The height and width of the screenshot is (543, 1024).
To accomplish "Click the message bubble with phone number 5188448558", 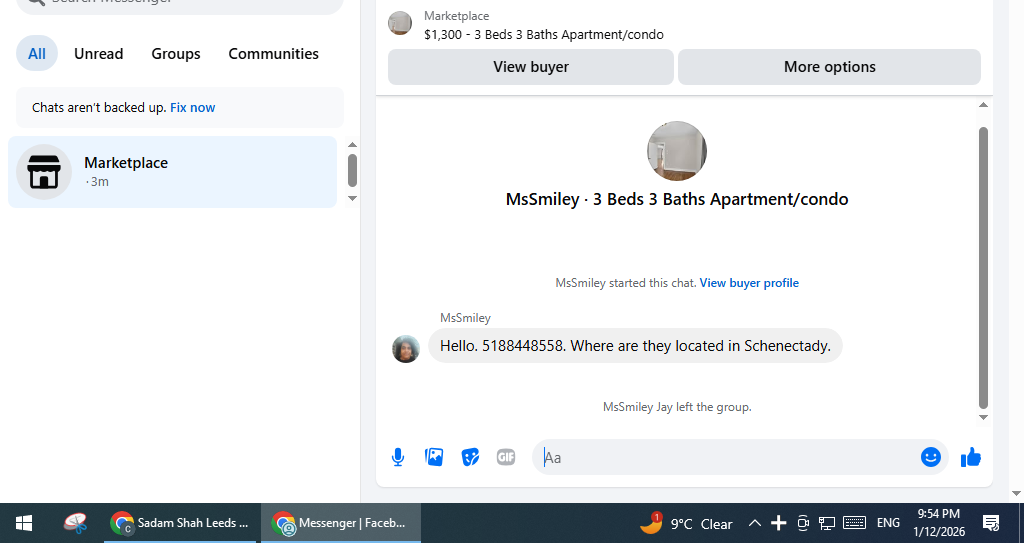I will click(635, 346).
